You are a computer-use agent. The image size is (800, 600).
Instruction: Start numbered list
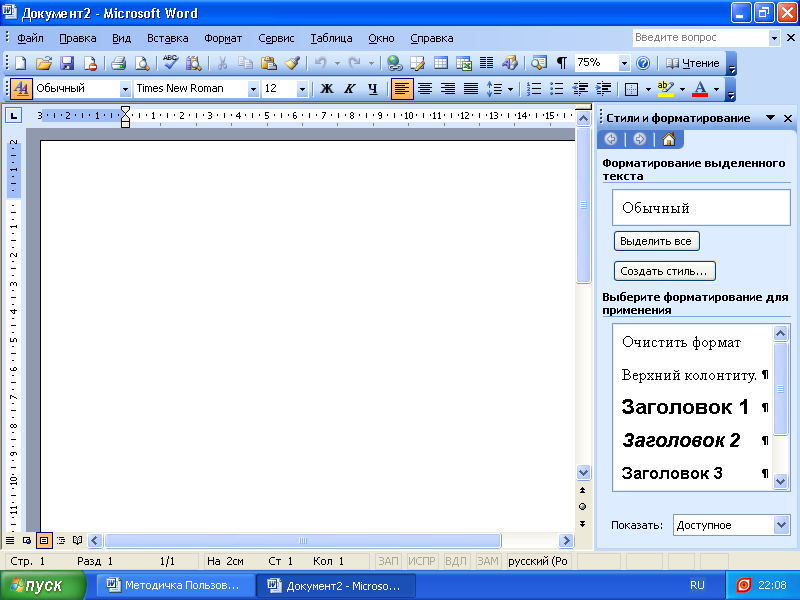(534, 89)
